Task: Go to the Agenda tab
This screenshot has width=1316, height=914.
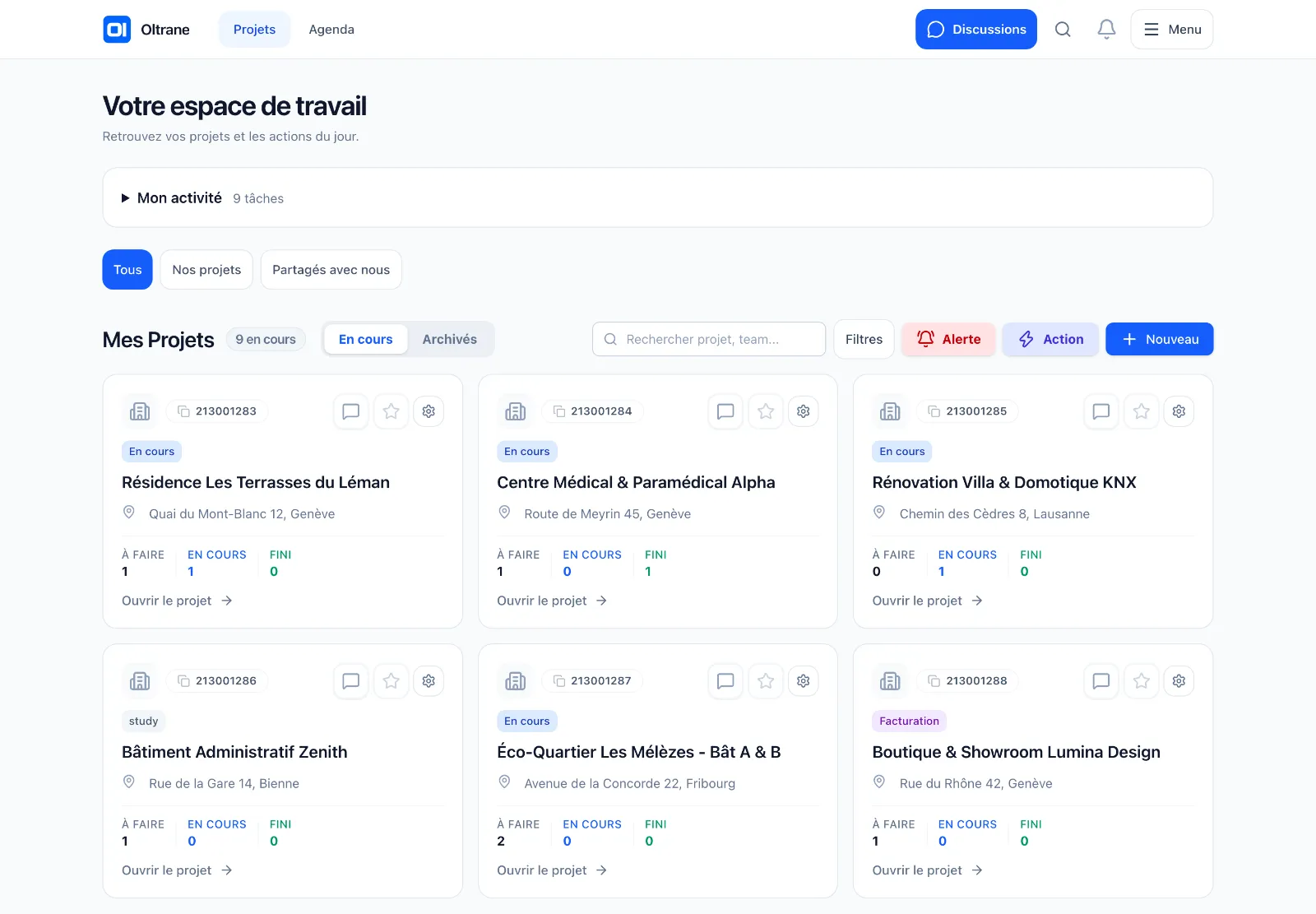Action: (x=331, y=30)
